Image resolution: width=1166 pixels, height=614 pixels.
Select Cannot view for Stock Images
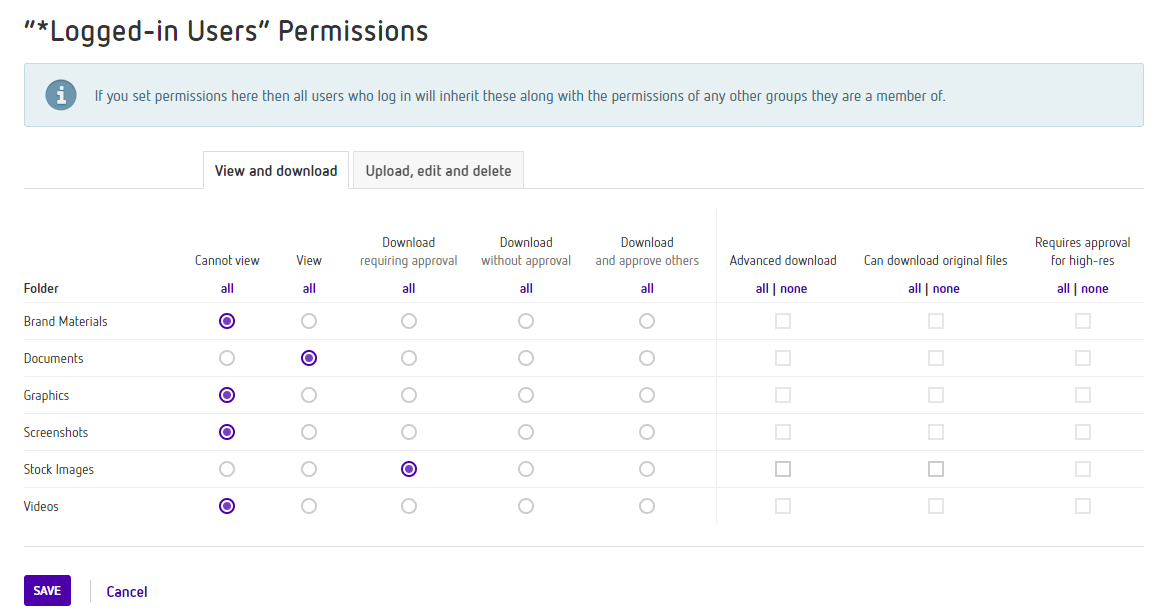227,469
